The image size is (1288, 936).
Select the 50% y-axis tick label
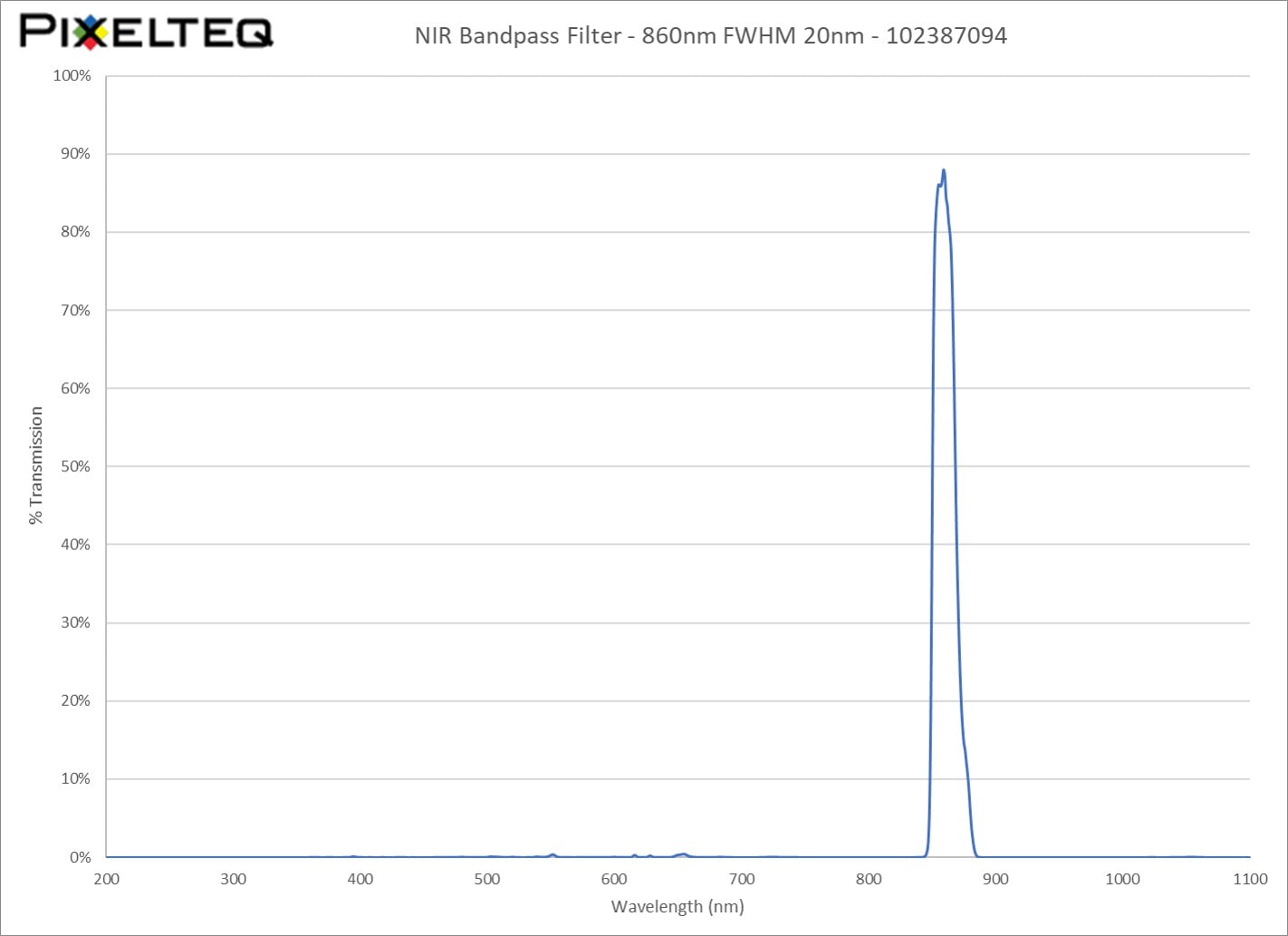click(x=75, y=467)
